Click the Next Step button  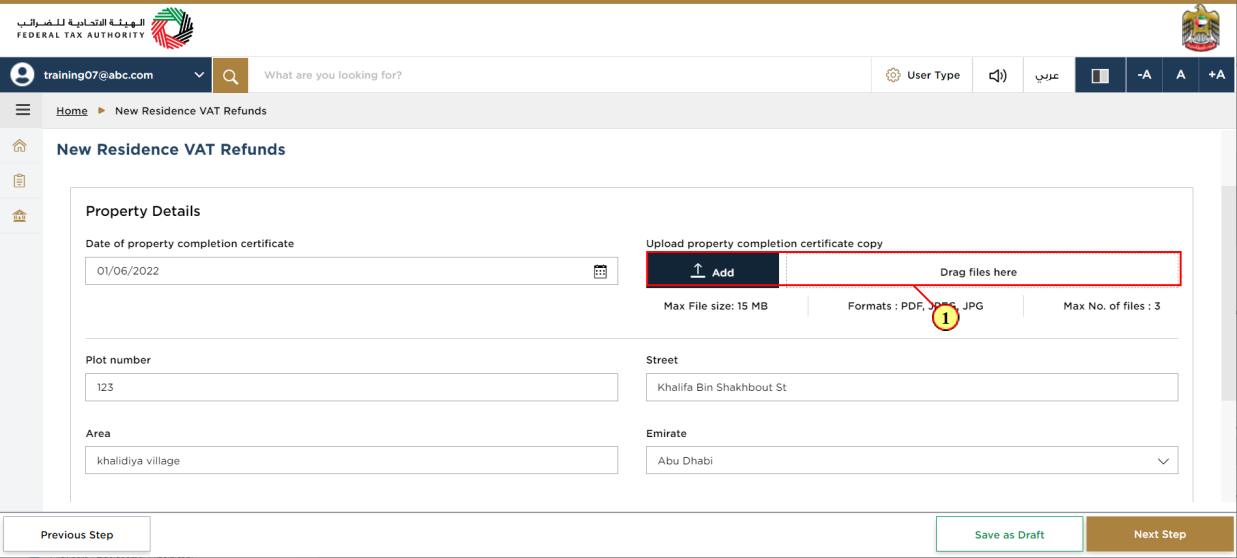click(1160, 534)
